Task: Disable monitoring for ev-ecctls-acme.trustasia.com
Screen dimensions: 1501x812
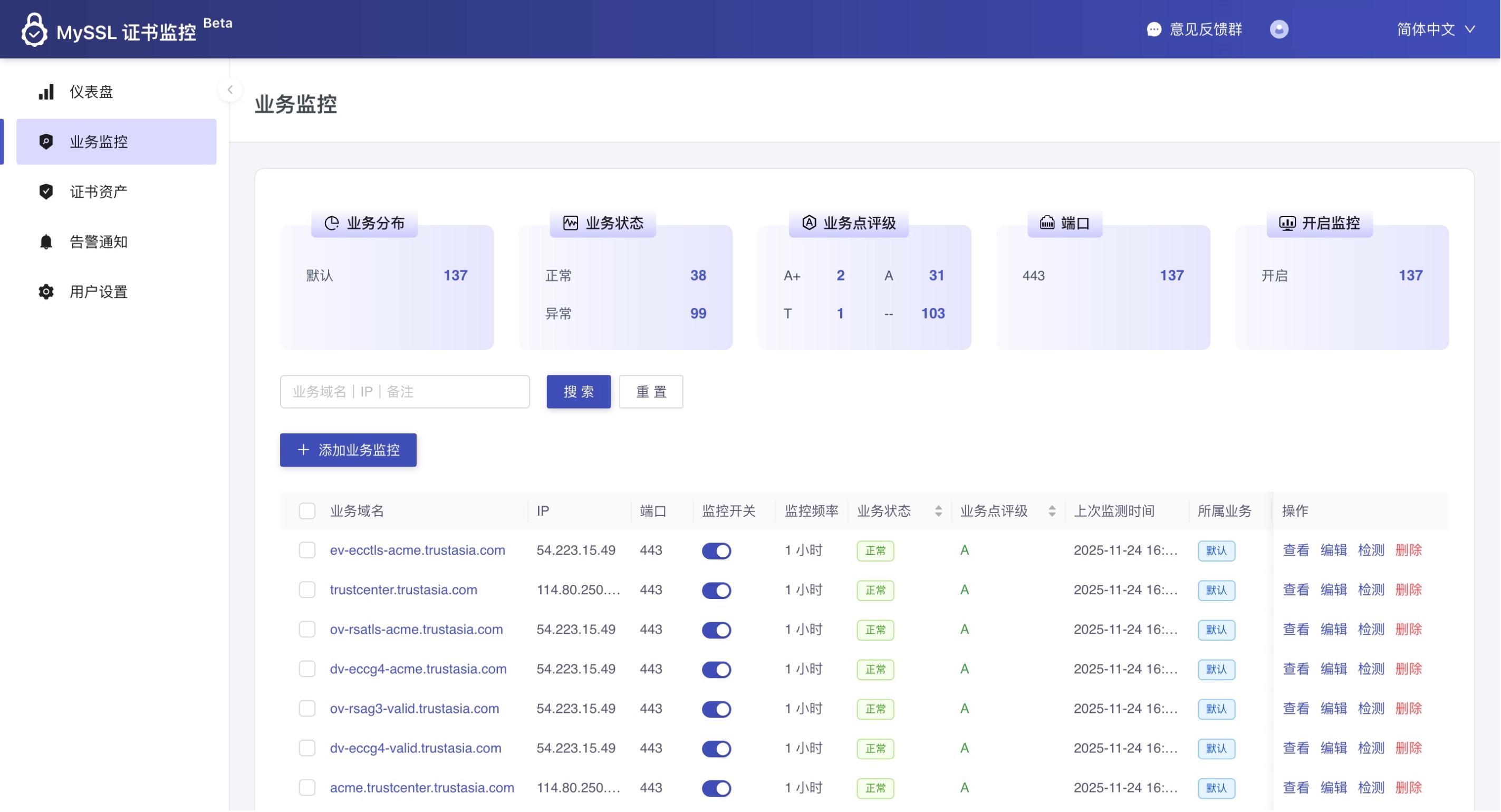Action: pos(716,550)
